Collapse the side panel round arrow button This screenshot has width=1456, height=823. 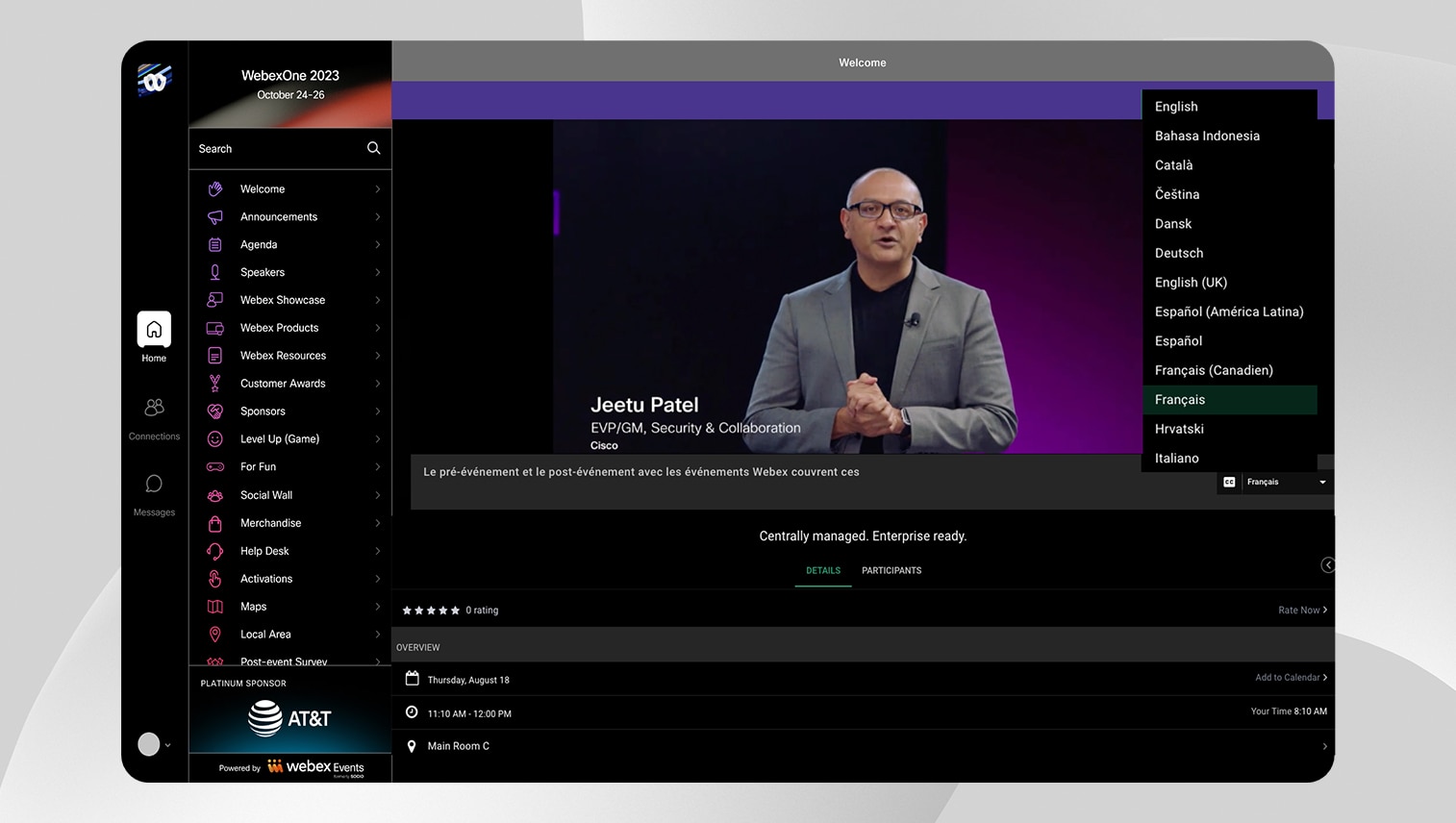tap(1327, 565)
